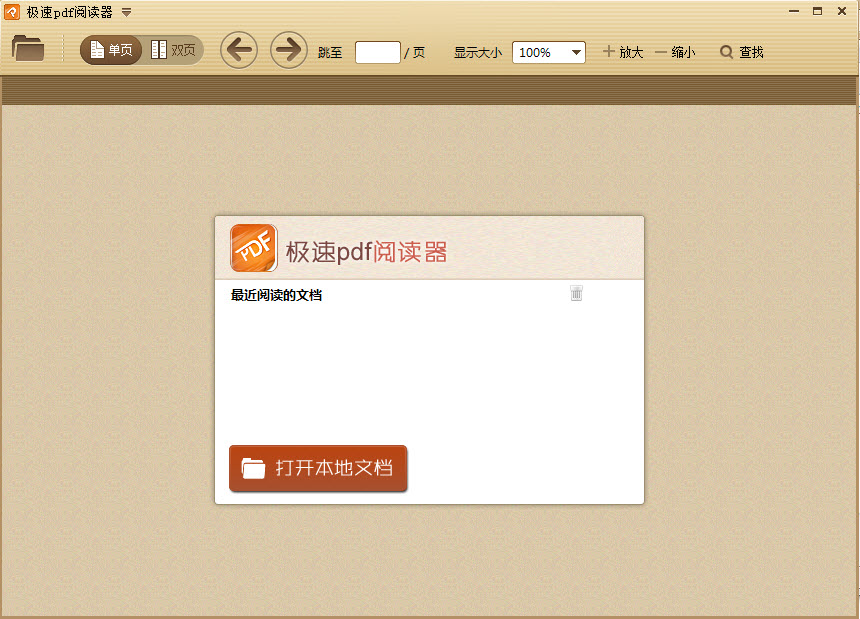Click the open folder icon in toolbar

coord(28,48)
